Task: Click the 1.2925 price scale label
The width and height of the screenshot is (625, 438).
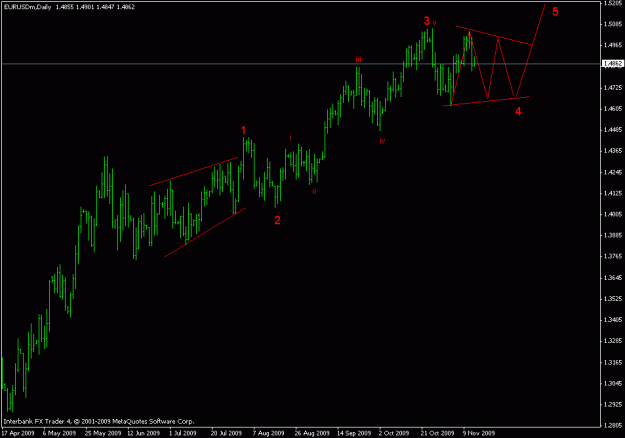Action: click(613, 405)
